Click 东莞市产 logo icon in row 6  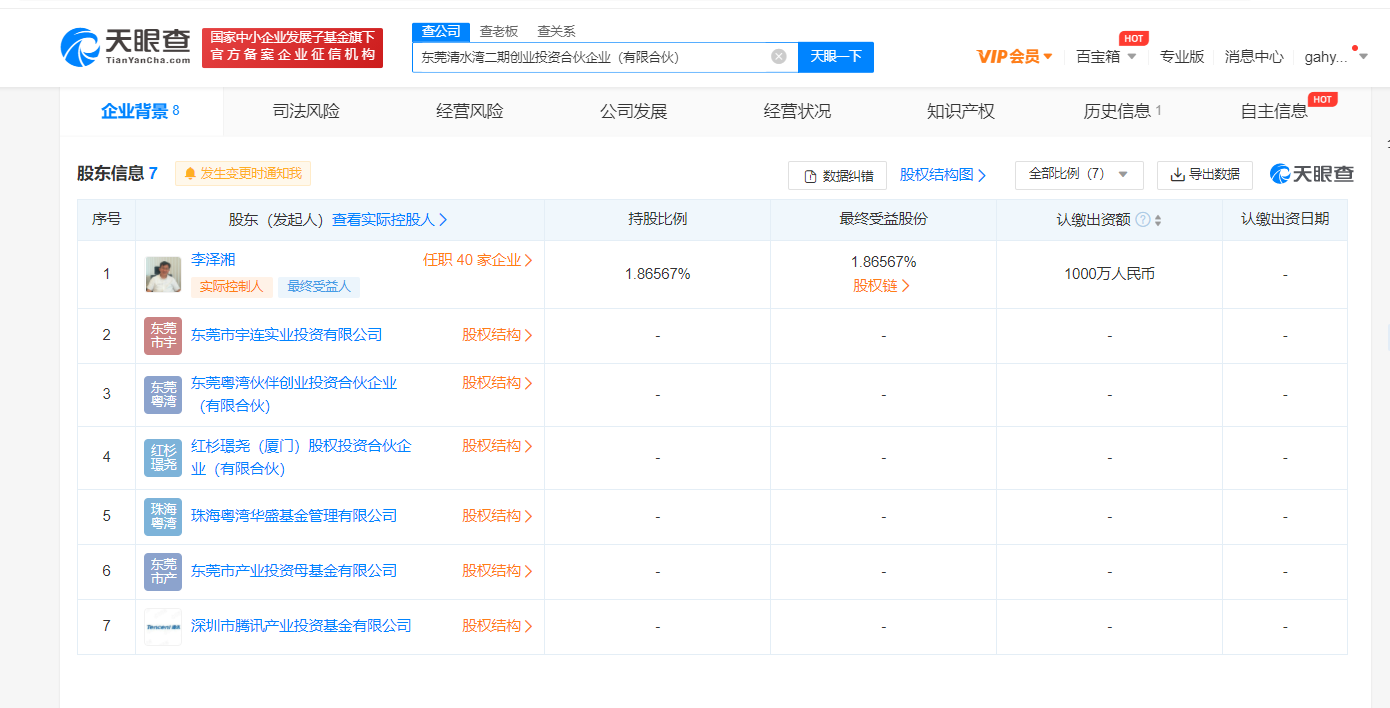click(163, 572)
